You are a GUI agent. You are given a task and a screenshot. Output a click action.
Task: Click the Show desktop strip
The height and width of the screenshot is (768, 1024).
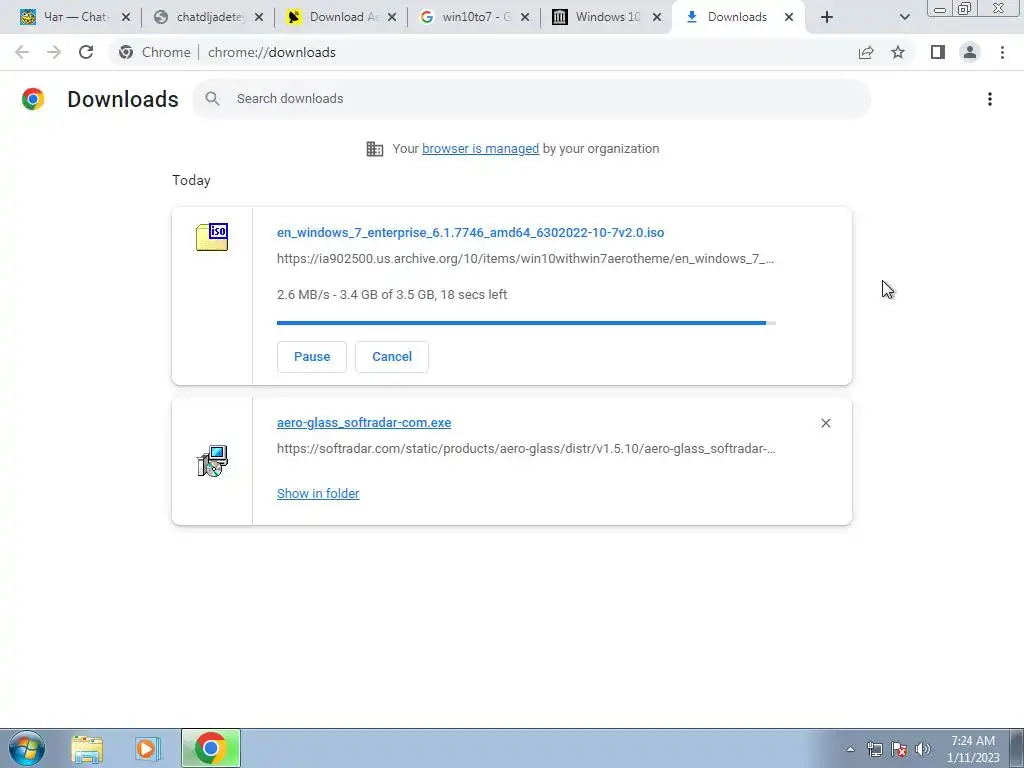[x=1016, y=748]
